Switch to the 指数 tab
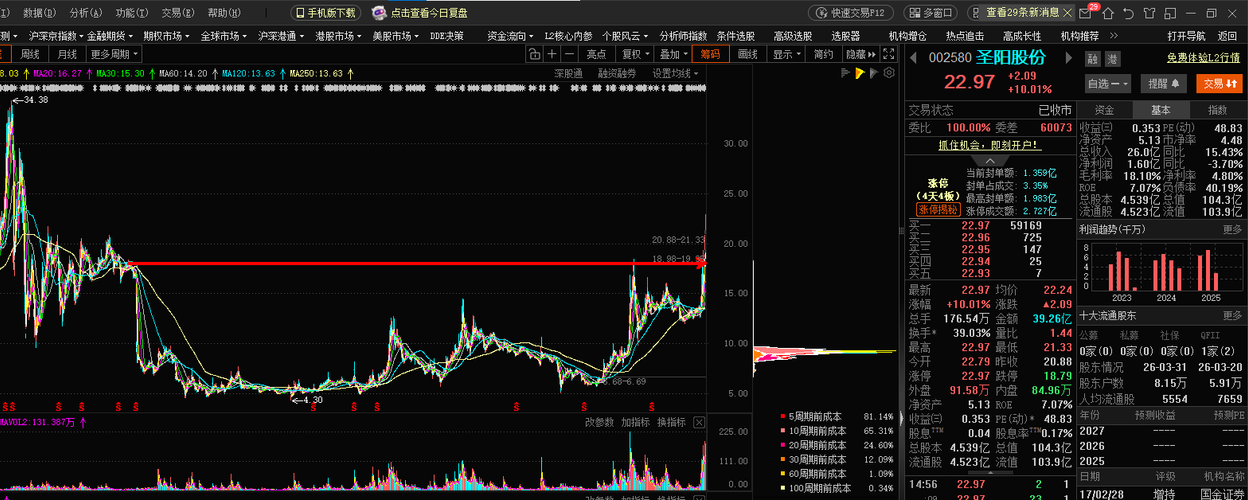The width and height of the screenshot is (1248, 500). pyautogui.click(x=1218, y=110)
